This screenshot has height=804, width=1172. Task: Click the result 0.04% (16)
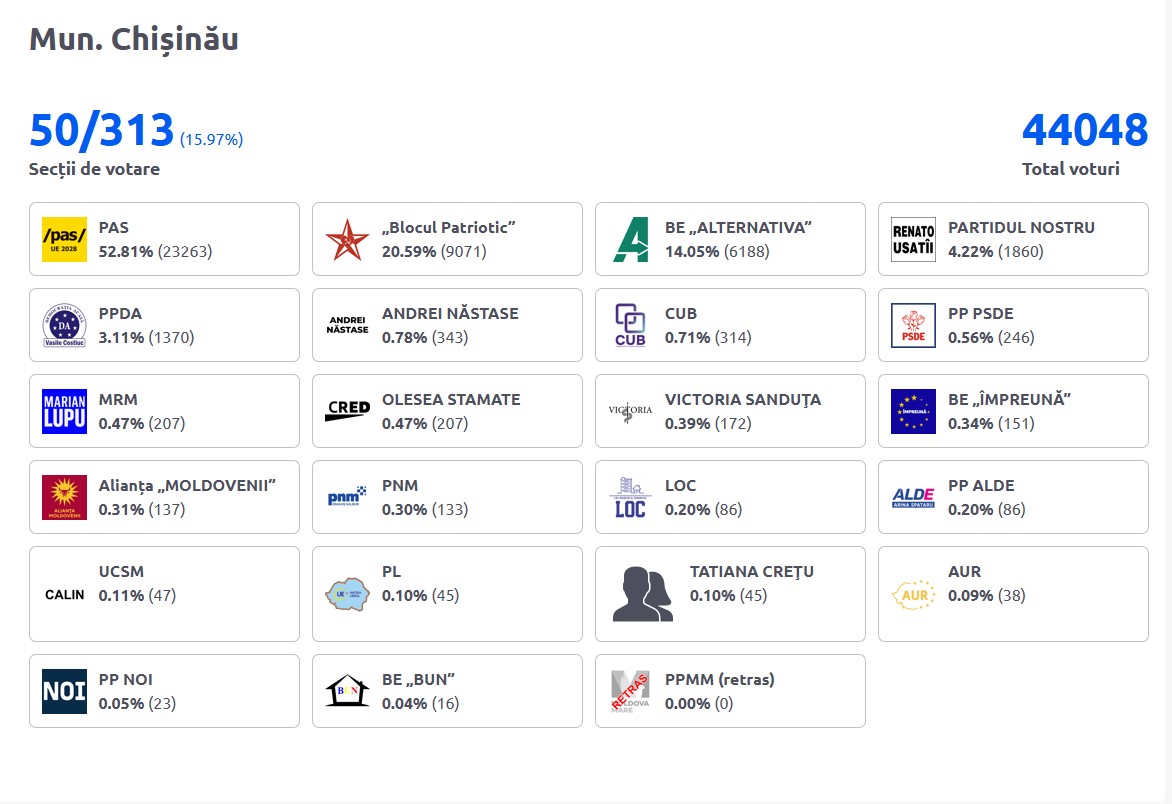421,704
